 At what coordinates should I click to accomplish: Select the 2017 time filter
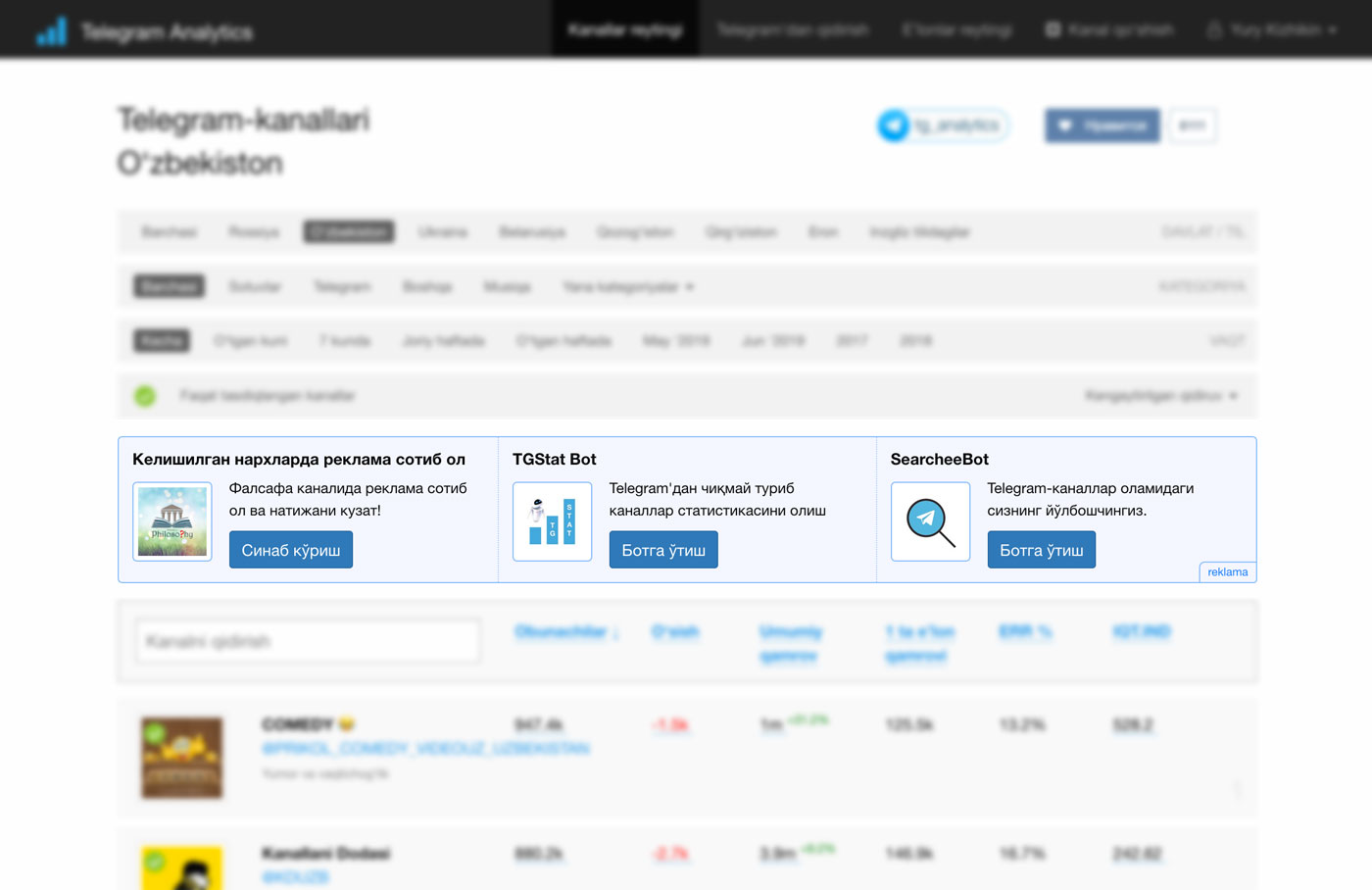852,341
